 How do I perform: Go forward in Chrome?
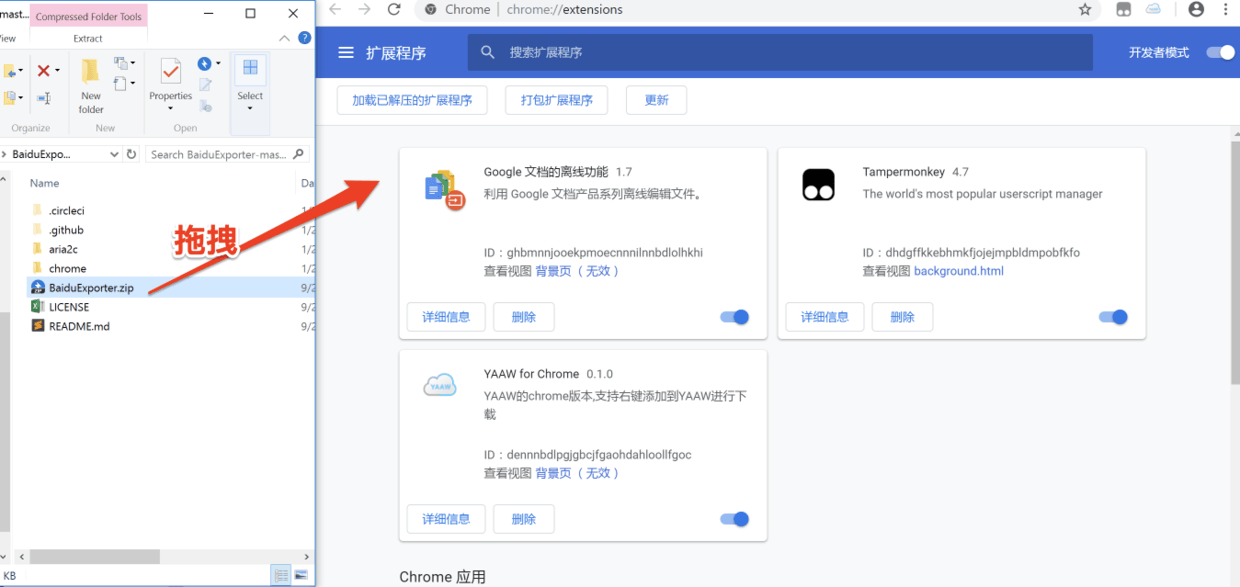click(x=365, y=9)
